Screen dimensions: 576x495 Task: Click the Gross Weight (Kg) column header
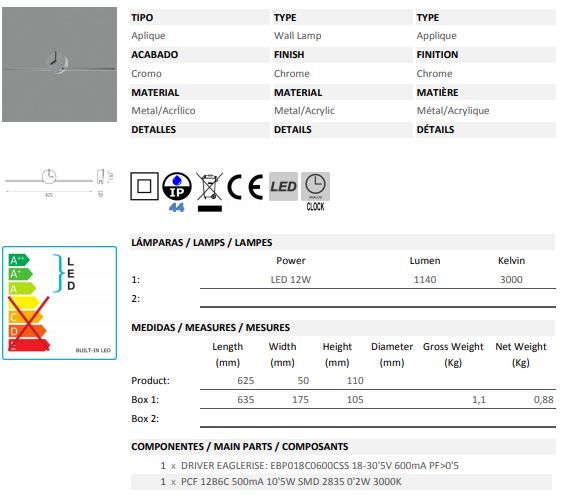pos(453,355)
